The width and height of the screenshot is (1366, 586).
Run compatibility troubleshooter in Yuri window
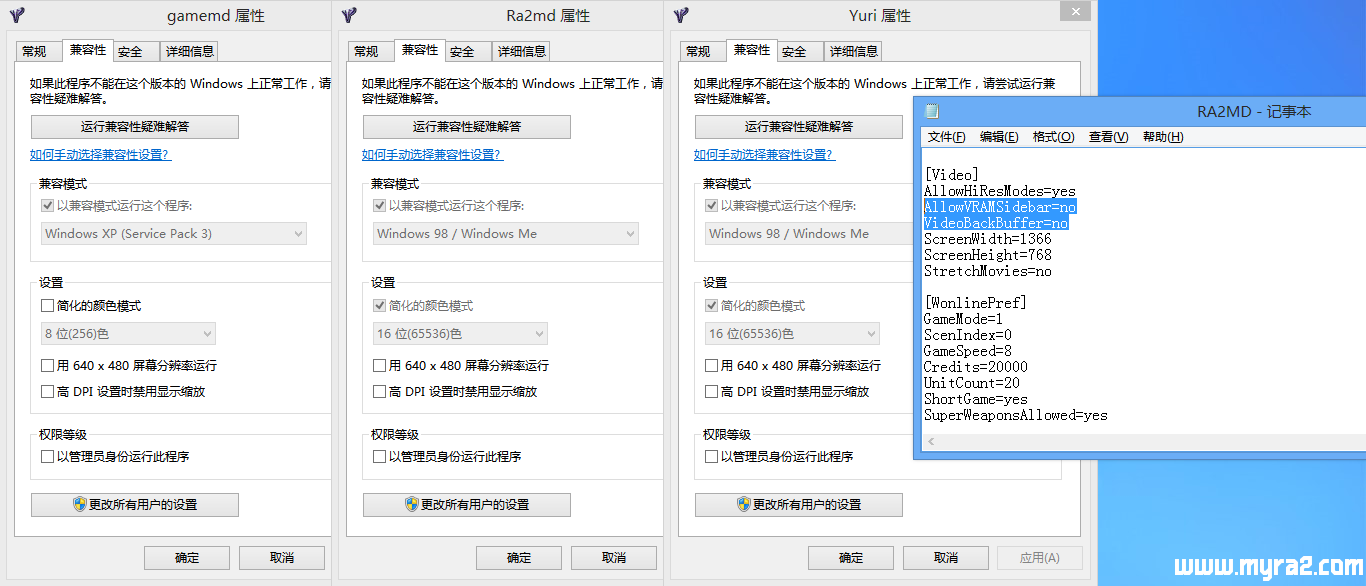799,127
